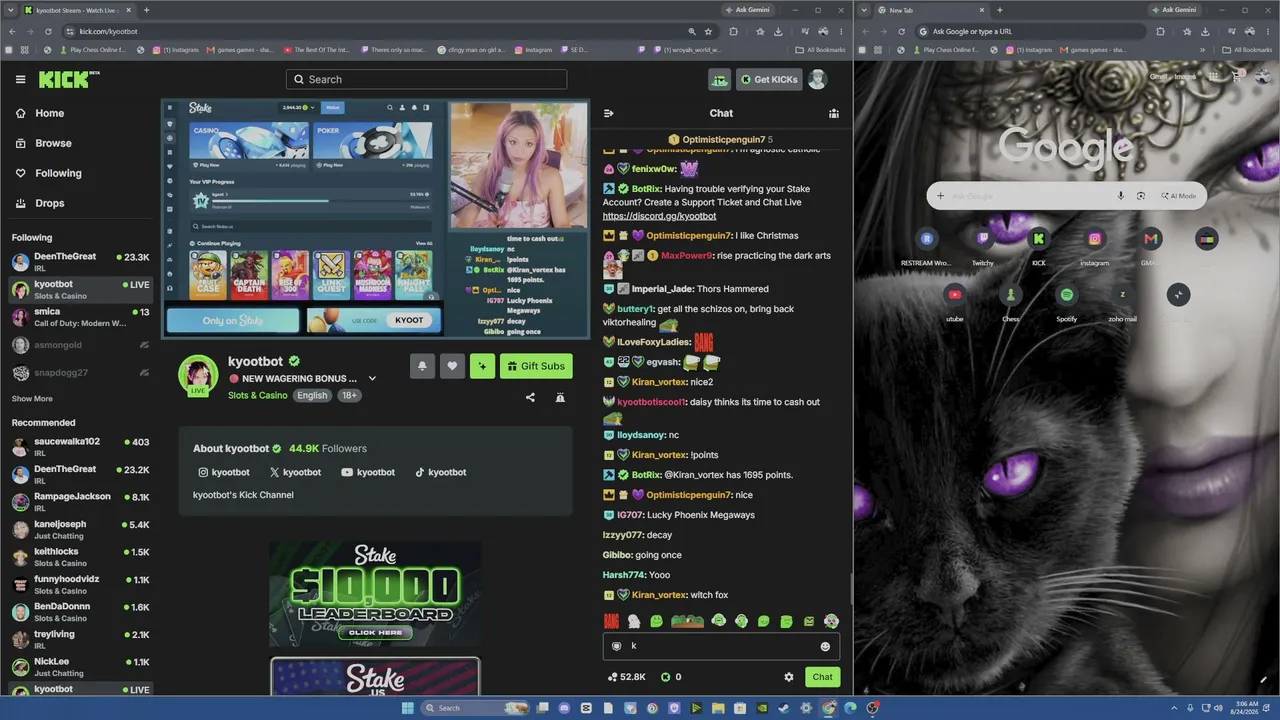Send the message with the Chat button

pos(822,677)
